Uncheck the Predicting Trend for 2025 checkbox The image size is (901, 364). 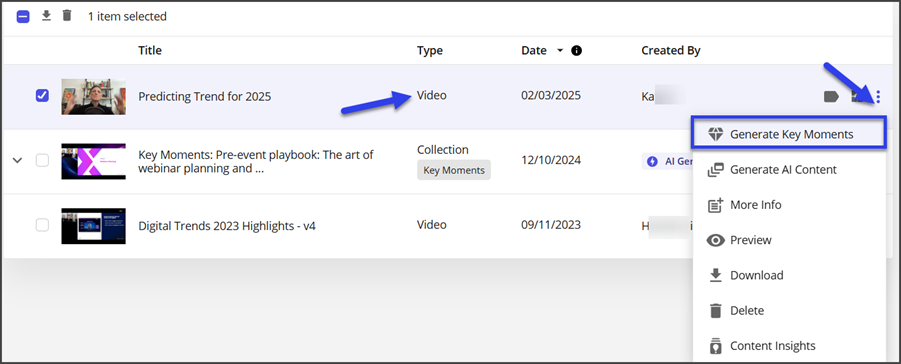(x=43, y=95)
